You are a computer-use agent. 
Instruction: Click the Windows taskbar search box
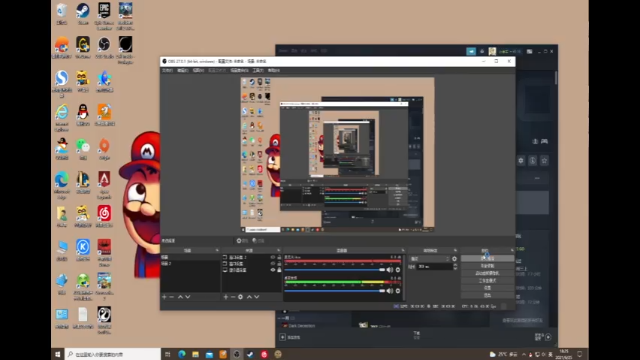coord(113,354)
